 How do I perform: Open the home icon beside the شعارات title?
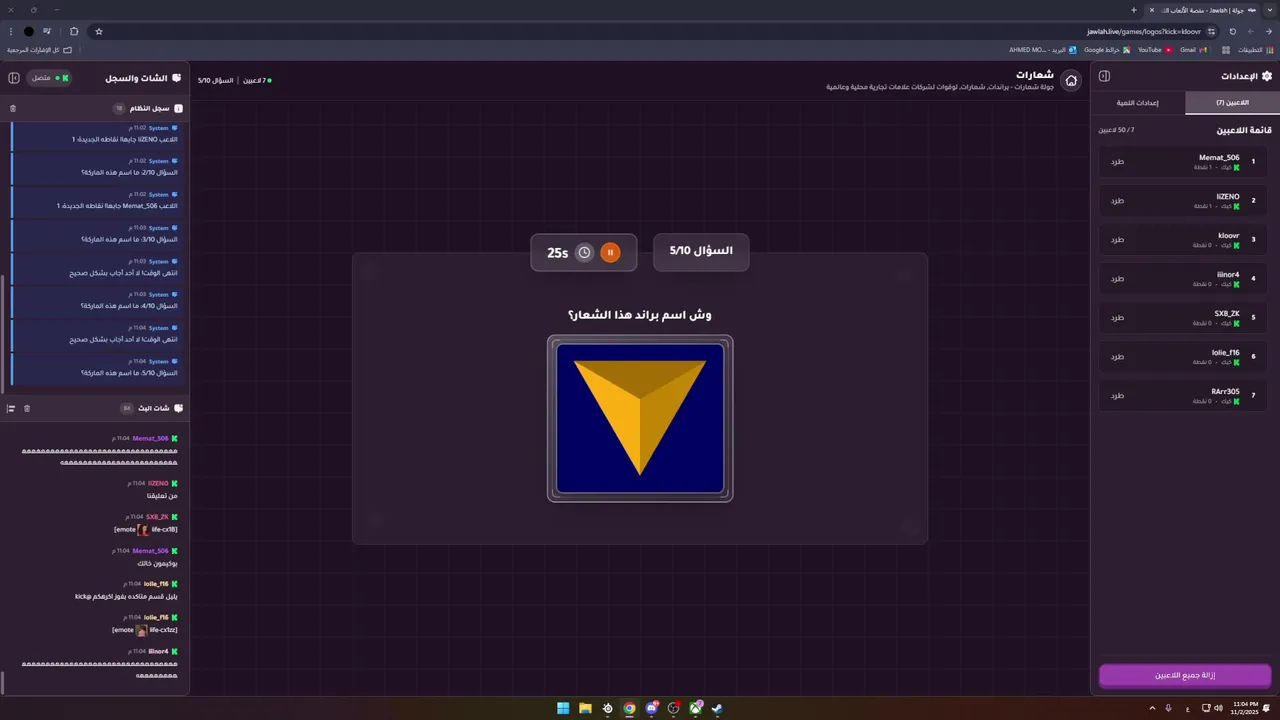coord(1071,81)
